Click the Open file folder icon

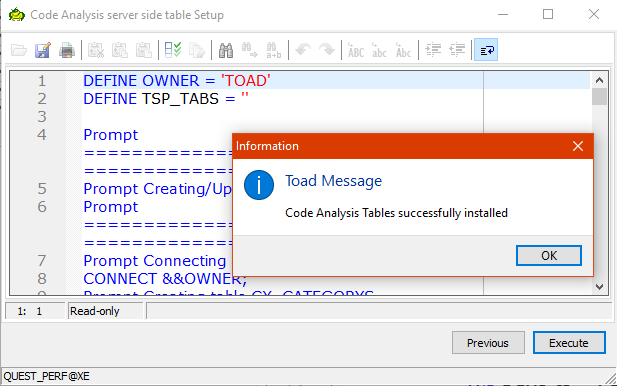(x=18, y=50)
